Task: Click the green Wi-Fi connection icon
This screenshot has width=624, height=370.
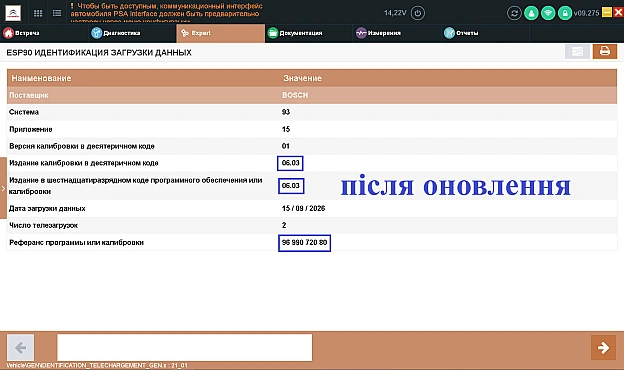Action: 548,13
